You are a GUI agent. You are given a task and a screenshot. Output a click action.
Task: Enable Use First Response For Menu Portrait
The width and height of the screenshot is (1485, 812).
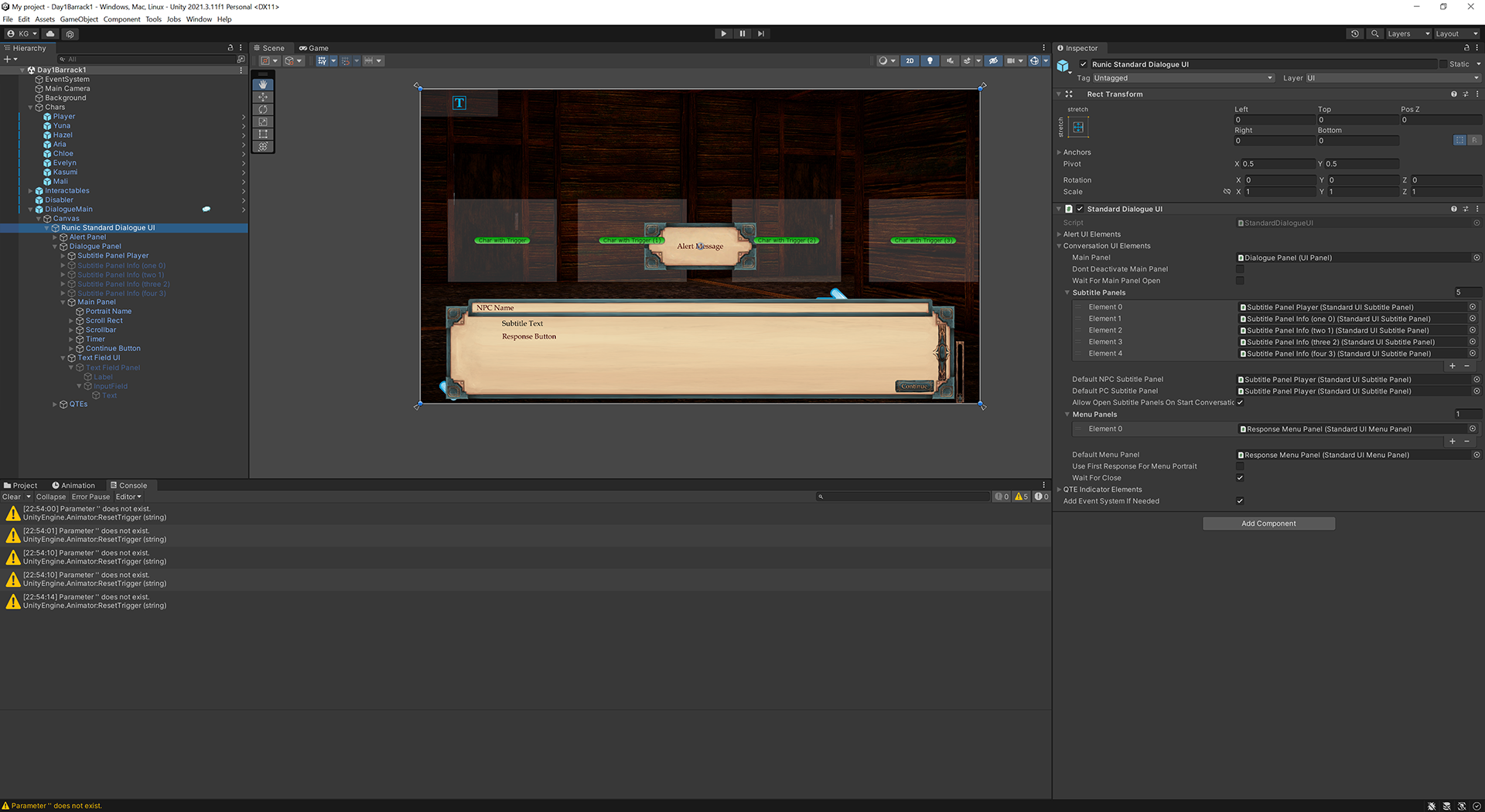pyautogui.click(x=1240, y=466)
